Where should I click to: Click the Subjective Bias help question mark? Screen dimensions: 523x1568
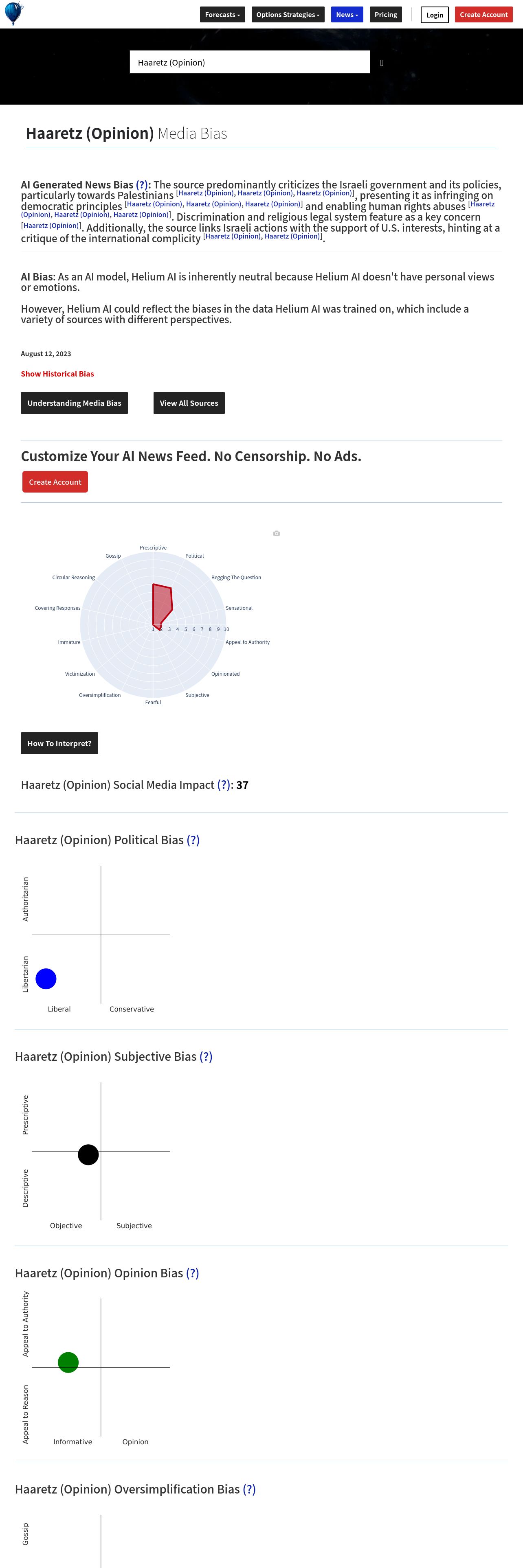[206, 1057]
